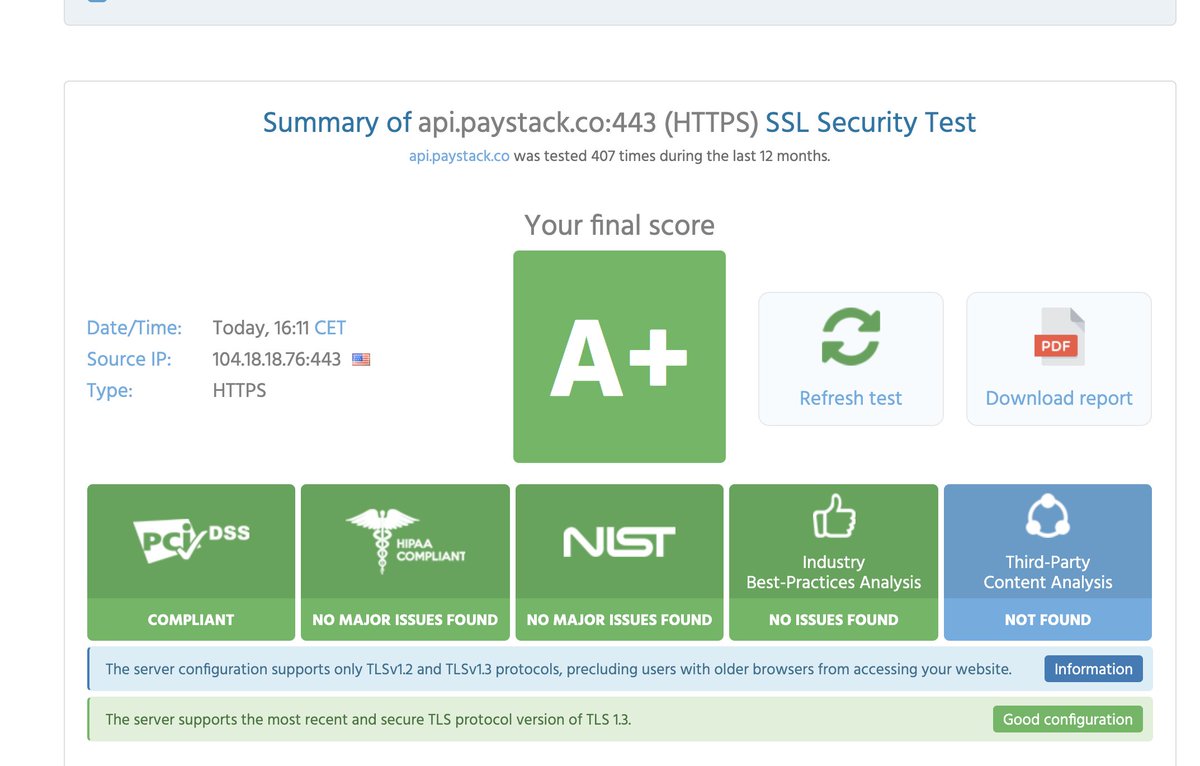The height and width of the screenshot is (766, 1200).
Task: Click the PDF download report icon
Action: [1059, 336]
